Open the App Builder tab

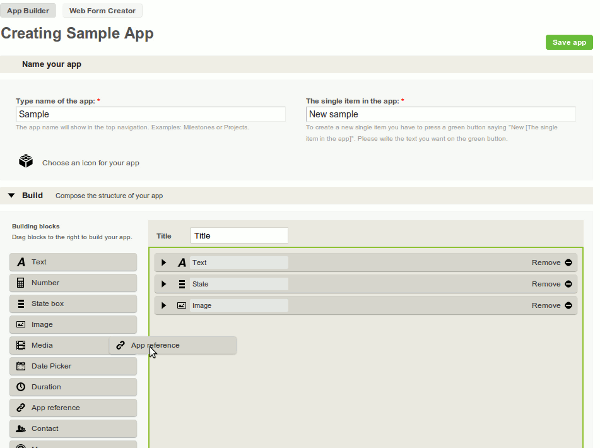tap(28, 11)
